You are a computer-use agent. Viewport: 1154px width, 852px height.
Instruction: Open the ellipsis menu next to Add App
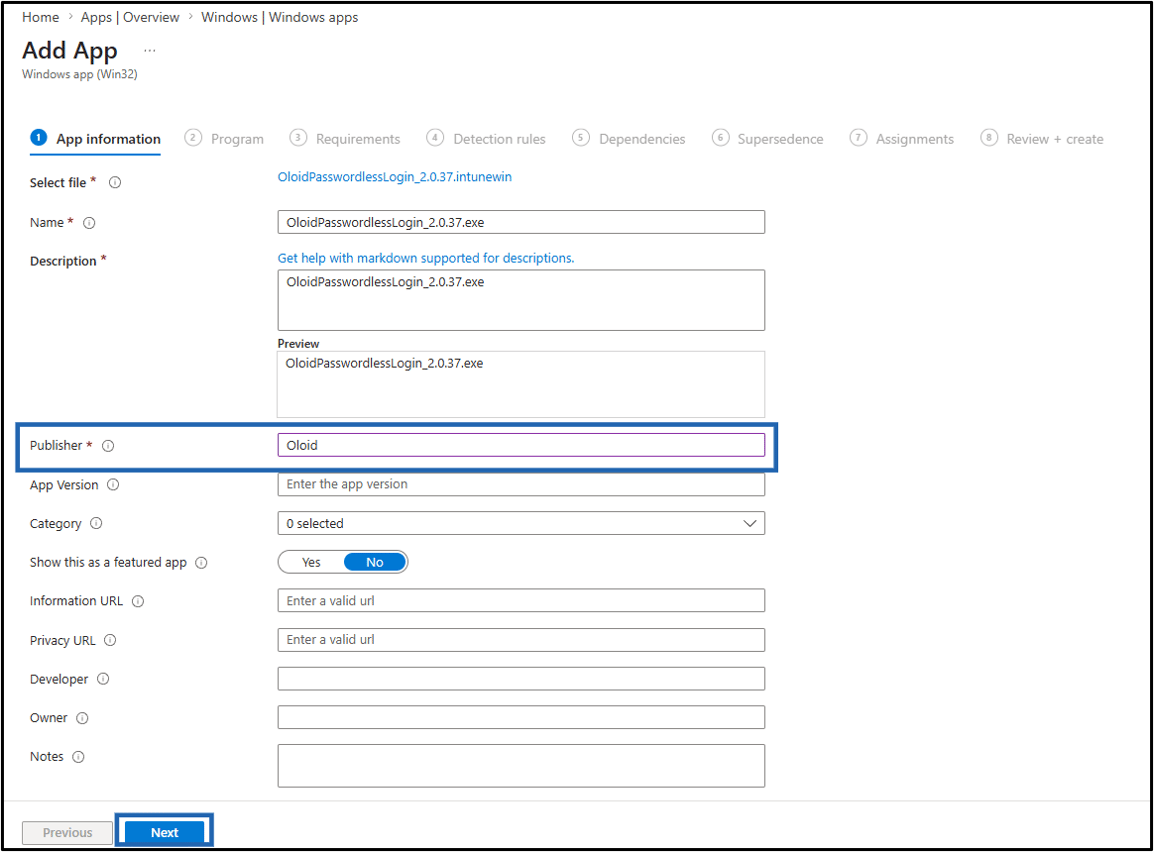[x=150, y=51]
